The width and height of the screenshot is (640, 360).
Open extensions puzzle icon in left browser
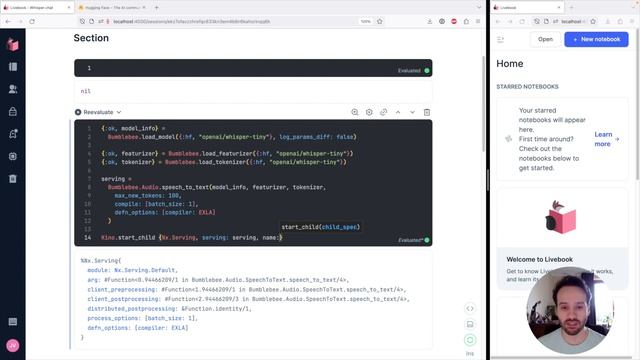click(x=466, y=21)
